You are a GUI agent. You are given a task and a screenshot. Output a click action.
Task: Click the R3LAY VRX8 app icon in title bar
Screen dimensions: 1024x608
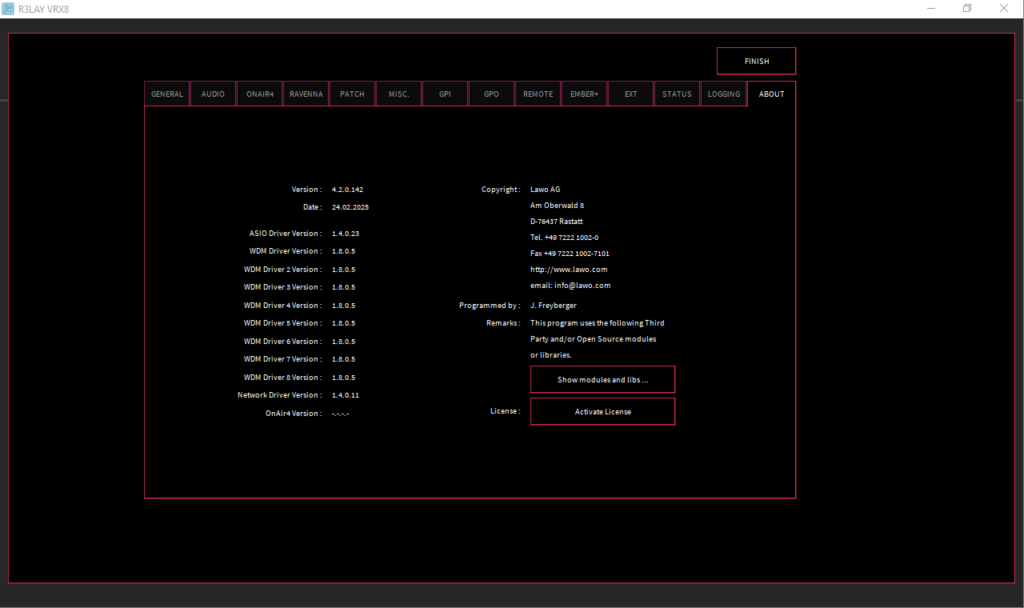tap(8, 9)
